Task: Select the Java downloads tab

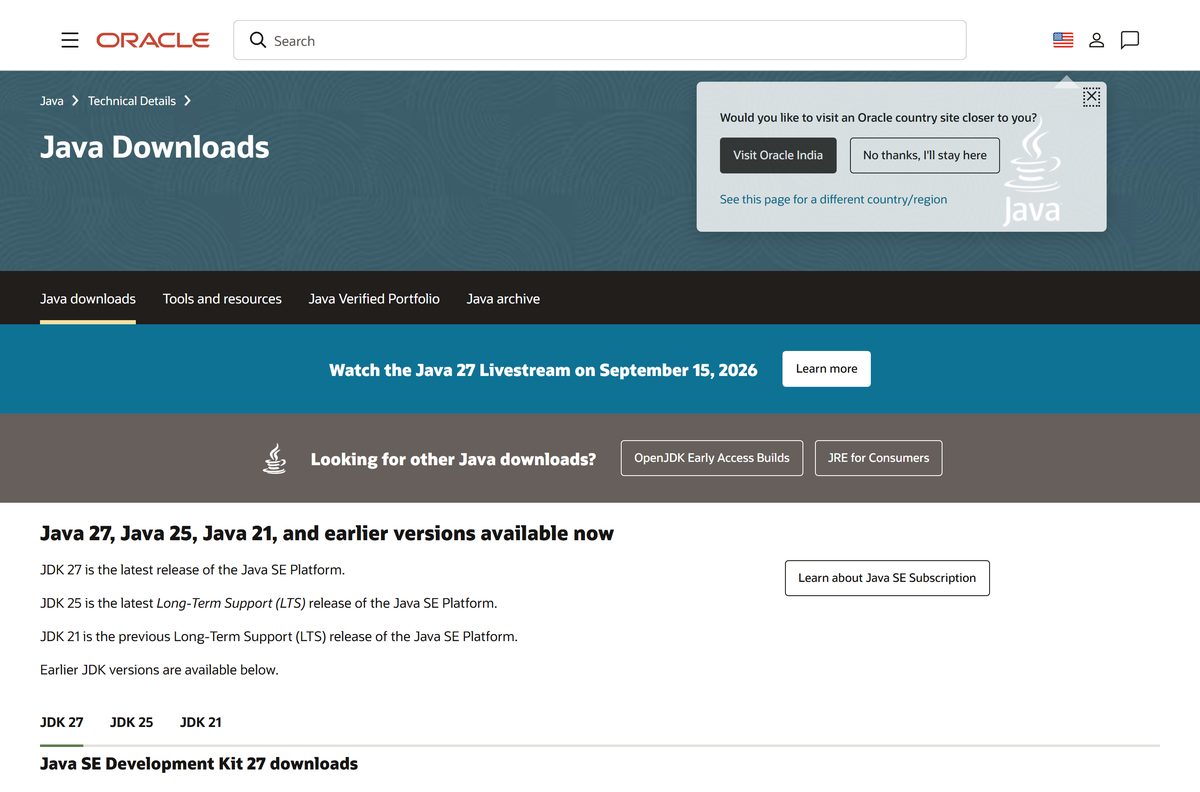Action: (x=88, y=299)
